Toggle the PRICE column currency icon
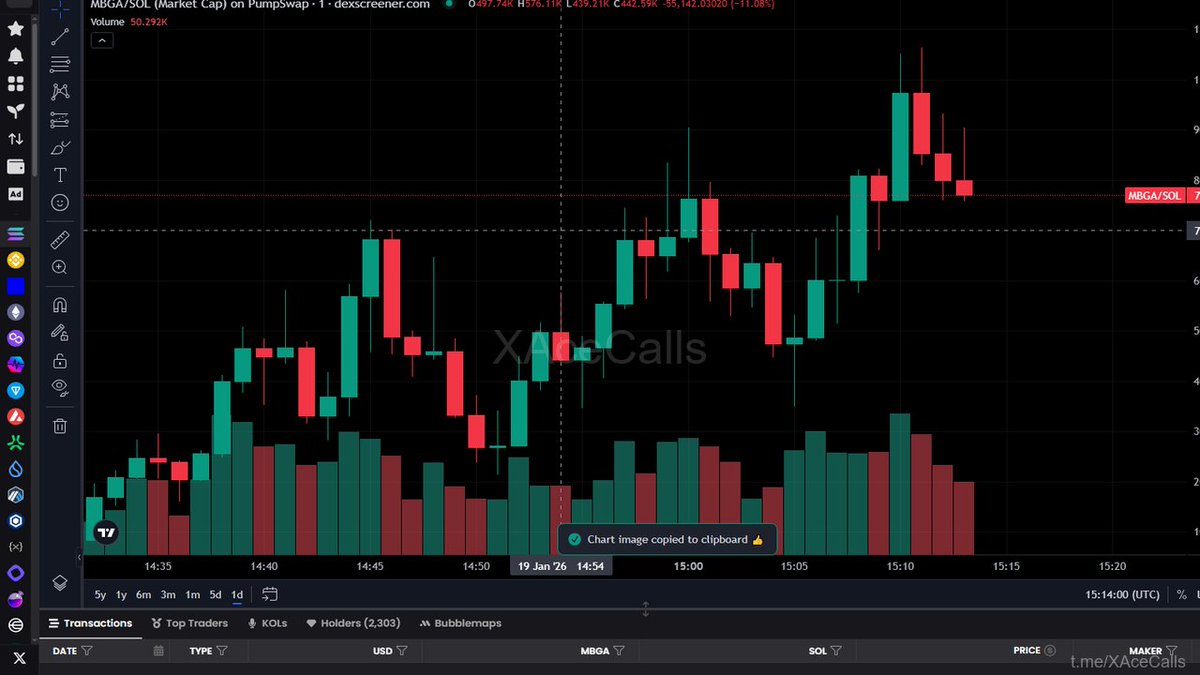Viewport: 1200px width, 675px height. (1050, 650)
